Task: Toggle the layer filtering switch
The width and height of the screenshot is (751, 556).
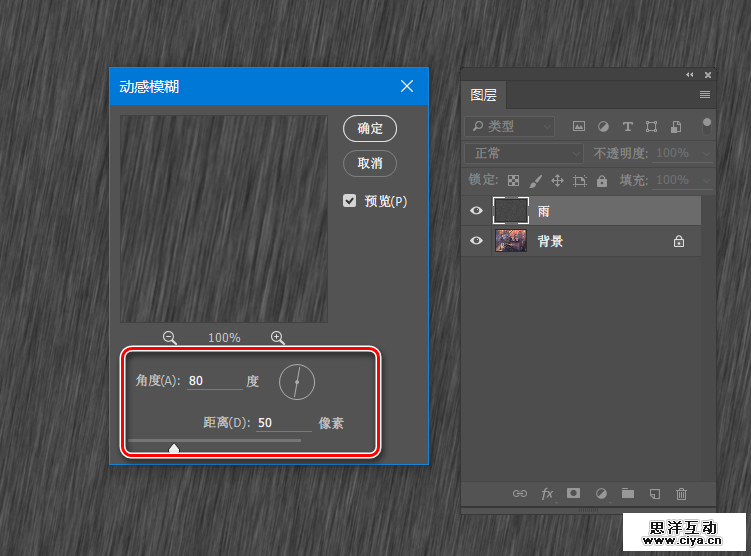Action: pos(706,126)
